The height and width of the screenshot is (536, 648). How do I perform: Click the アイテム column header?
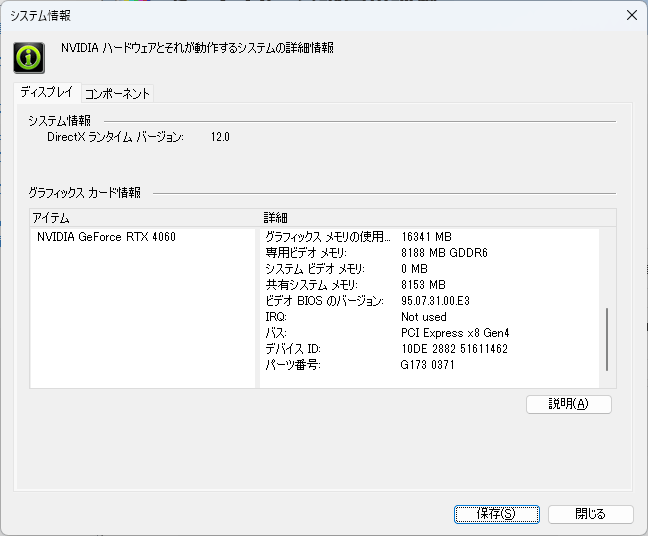(145, 218)
